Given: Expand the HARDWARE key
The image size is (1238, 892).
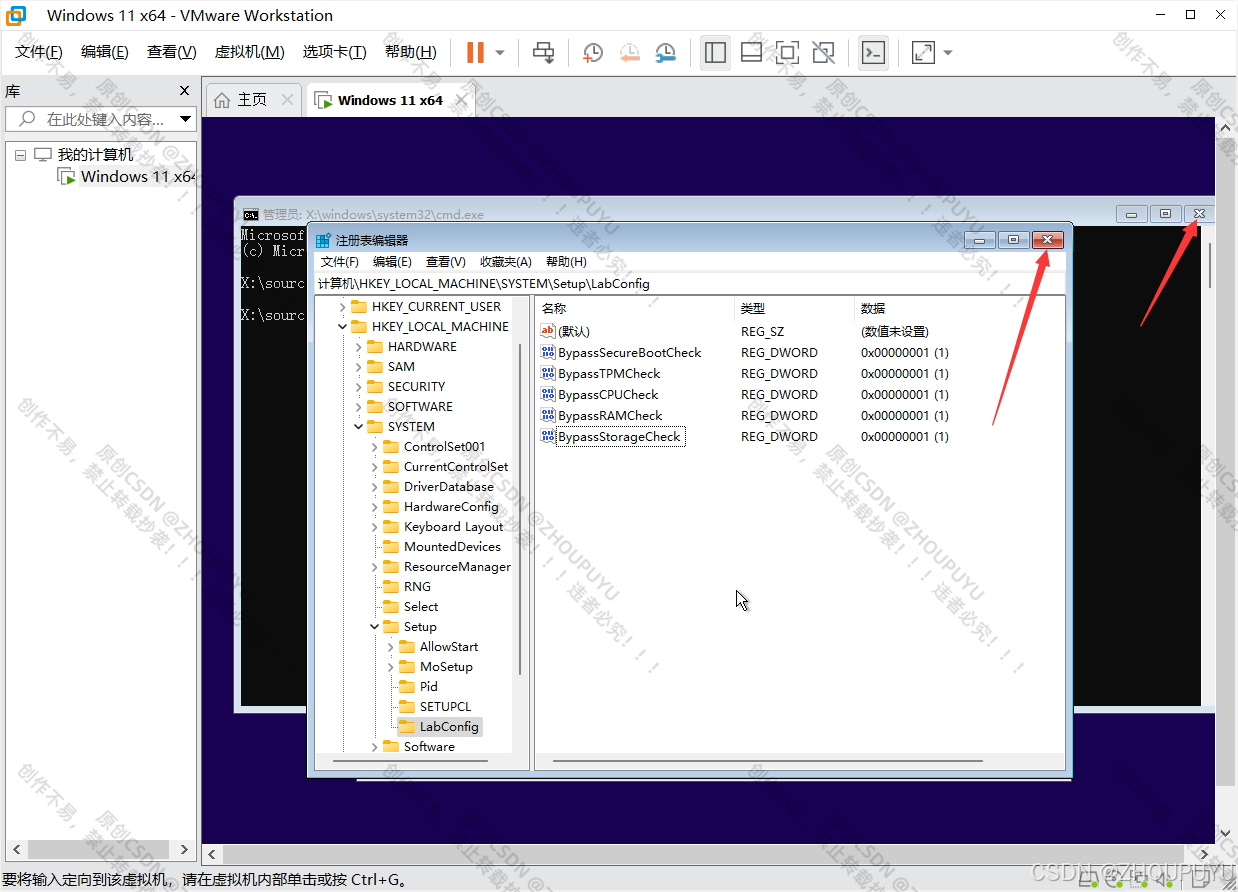Looking at the screenshot, I should [359, 347].
